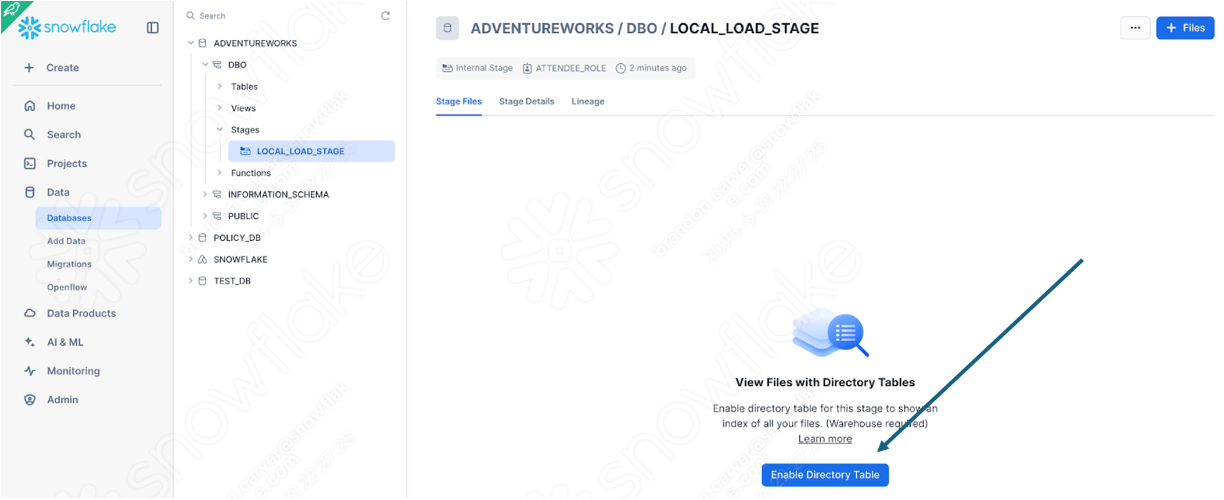Viewport: 1224px width, 500px height.
Task: Click the Monitoring pulse icon
Action: [x=30, y=372]
